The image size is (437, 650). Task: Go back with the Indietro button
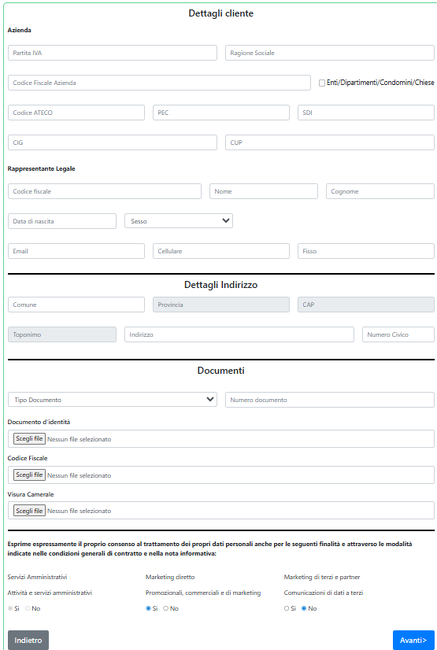point(28,640)
